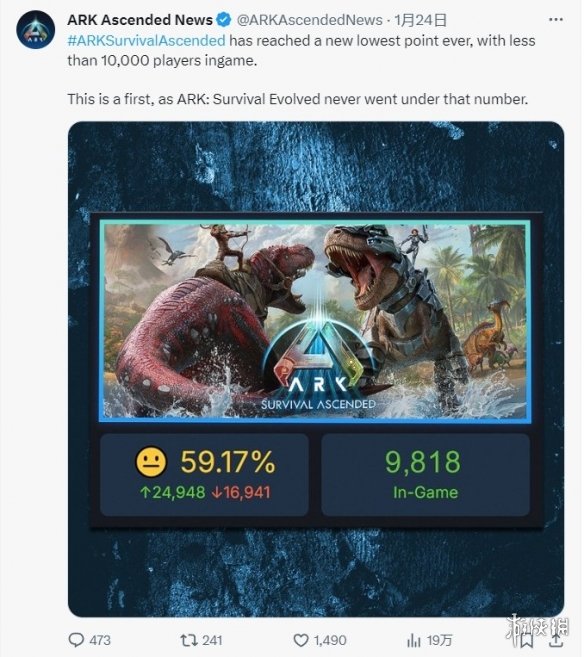Open ARK Ascended News profile avatar
Viewport: 584px width, 657px height.
click(x=36, y=30)
